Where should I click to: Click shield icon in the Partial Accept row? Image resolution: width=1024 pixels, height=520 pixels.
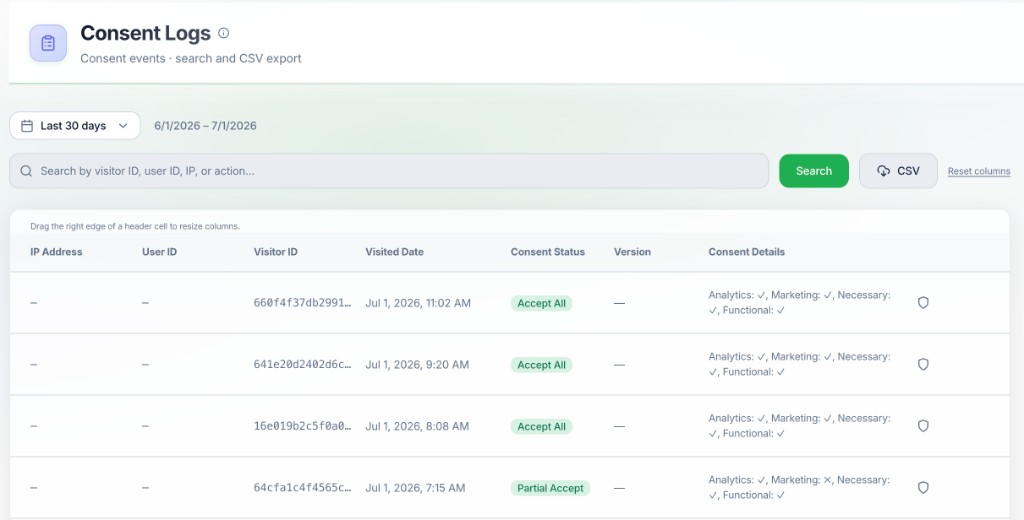(x=923, y=487)
